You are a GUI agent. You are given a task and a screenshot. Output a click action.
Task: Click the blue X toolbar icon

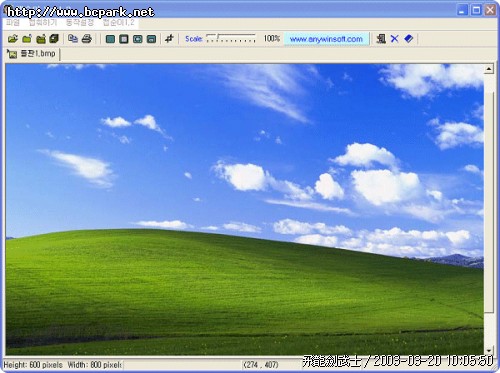(x=395, y=39)
